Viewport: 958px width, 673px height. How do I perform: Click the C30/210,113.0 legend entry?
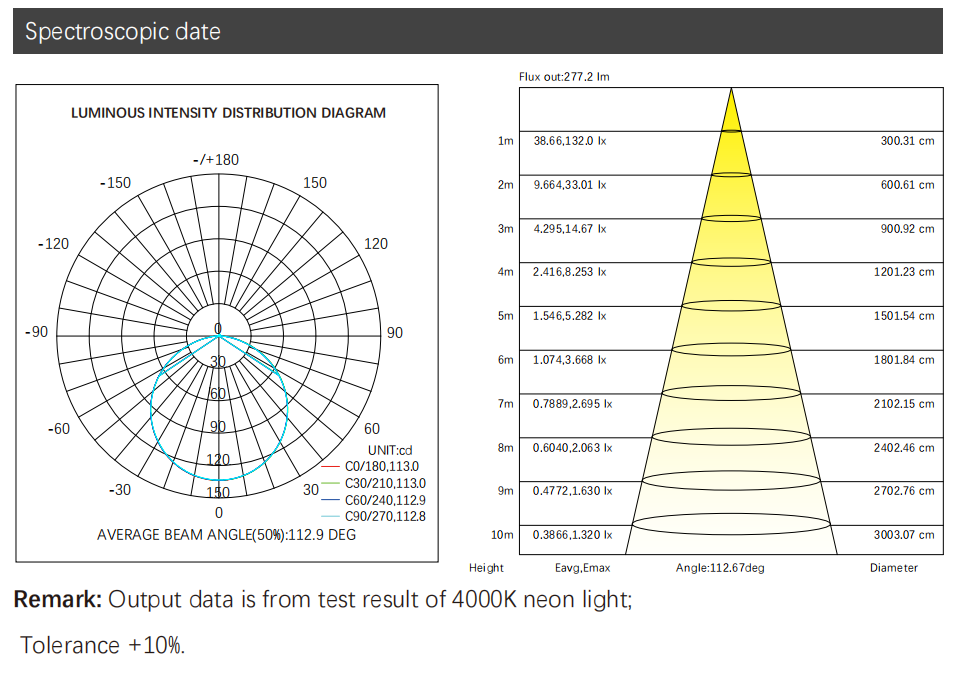386,483
